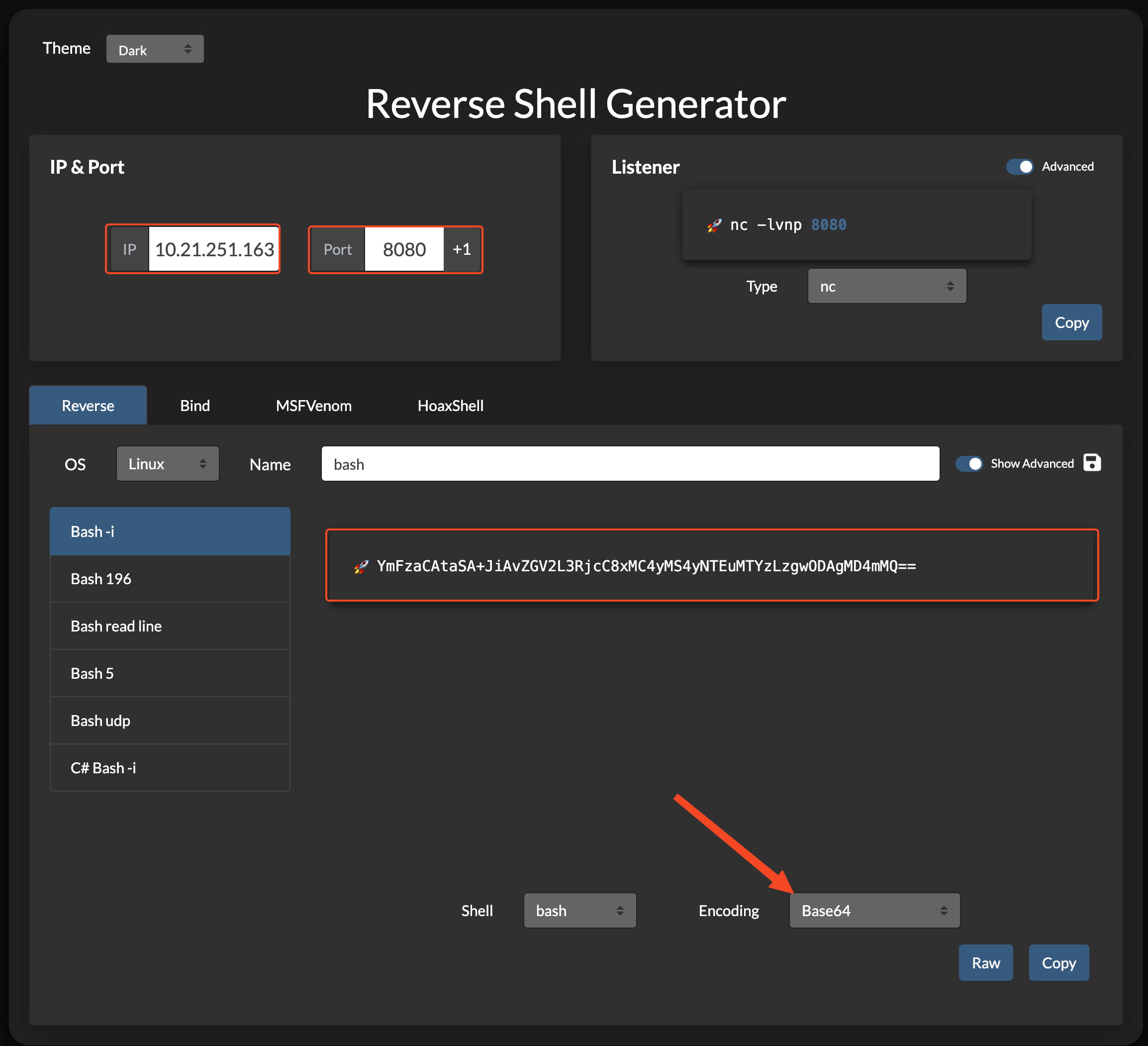Switch to the Bind tab
The width and height of the screenshot is (1148, 1046).
(195, 406)
